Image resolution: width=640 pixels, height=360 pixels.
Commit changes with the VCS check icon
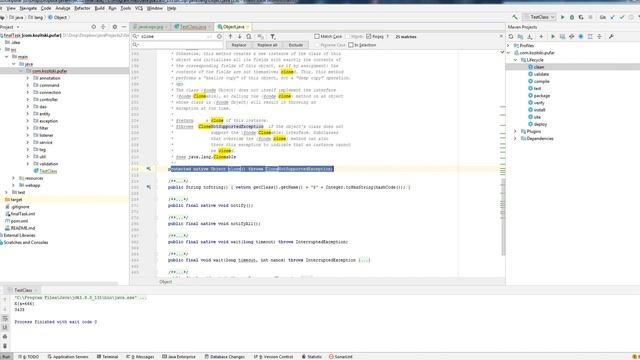coord(622,17)
